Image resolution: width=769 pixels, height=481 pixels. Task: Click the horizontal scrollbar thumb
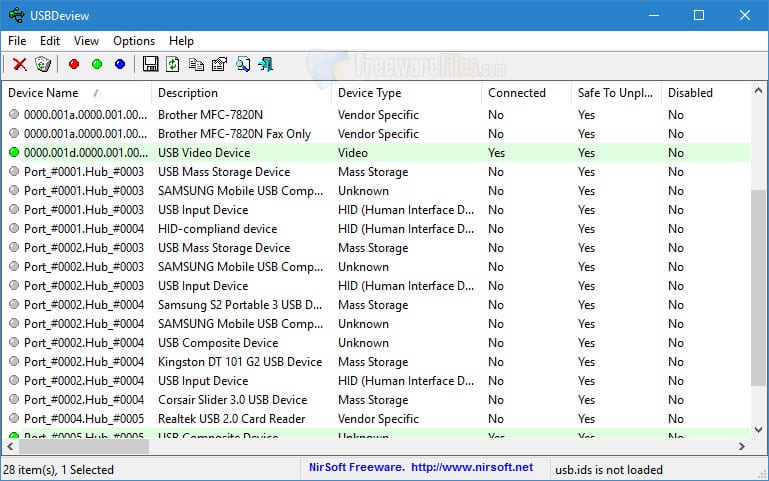pos(84,446)
